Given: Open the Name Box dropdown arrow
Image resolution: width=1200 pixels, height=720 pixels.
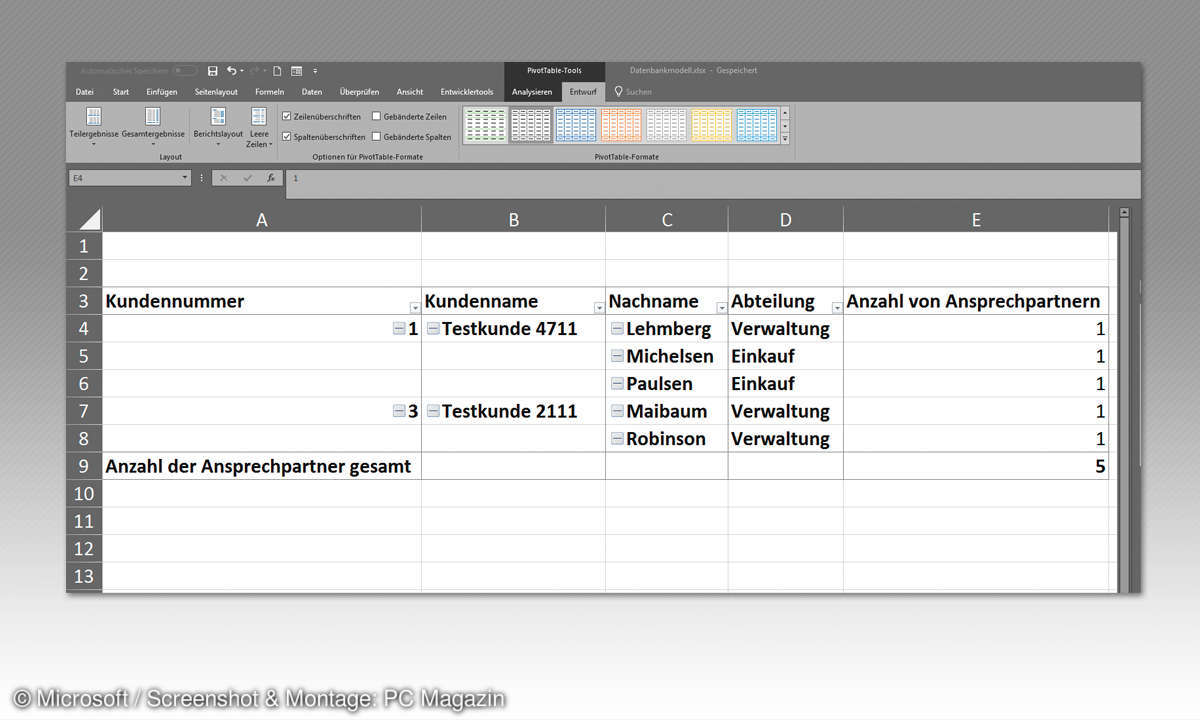Looking at the screenshot, I should [x=185, y=178].
